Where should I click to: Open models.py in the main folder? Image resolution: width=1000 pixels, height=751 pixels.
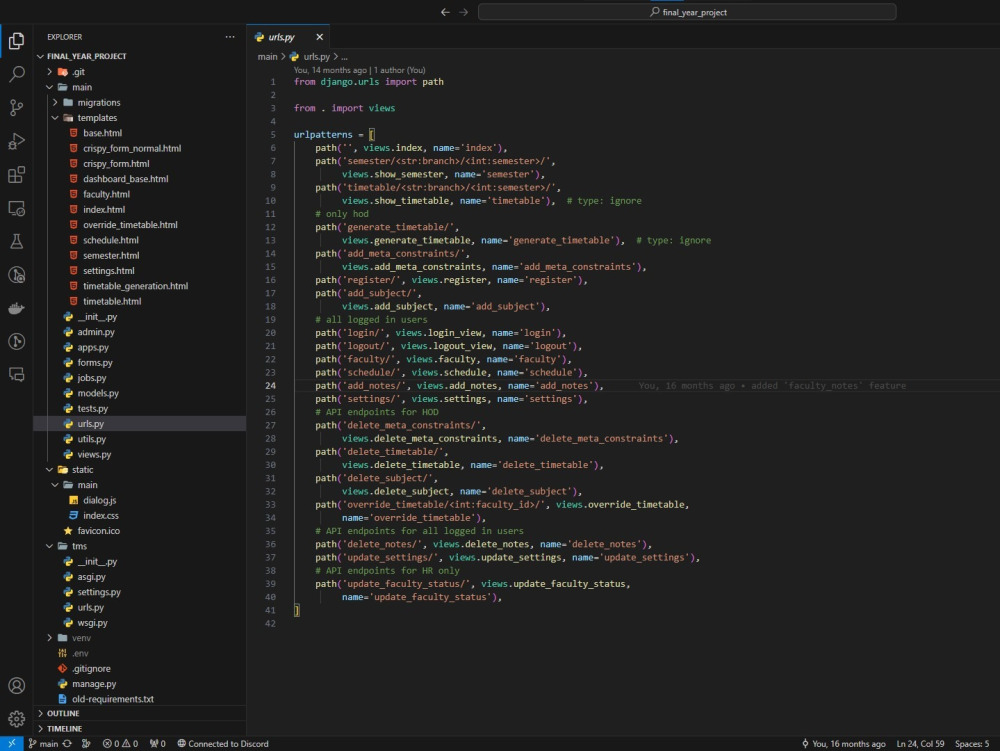pos(140,393)
